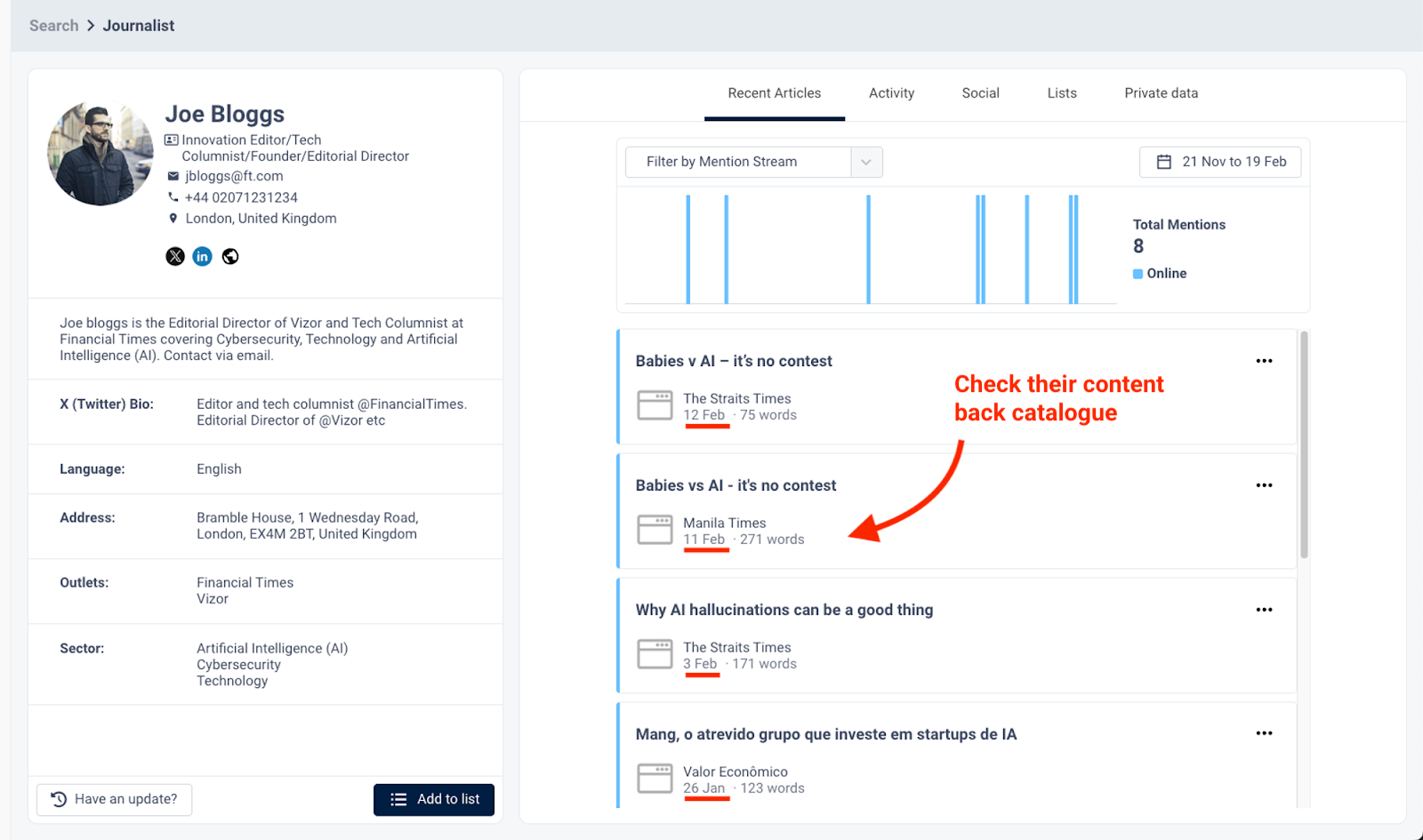Open the Private data tab
Image resolution: width=1423 pixels, height=840 pixels.
pos(1161,92)
